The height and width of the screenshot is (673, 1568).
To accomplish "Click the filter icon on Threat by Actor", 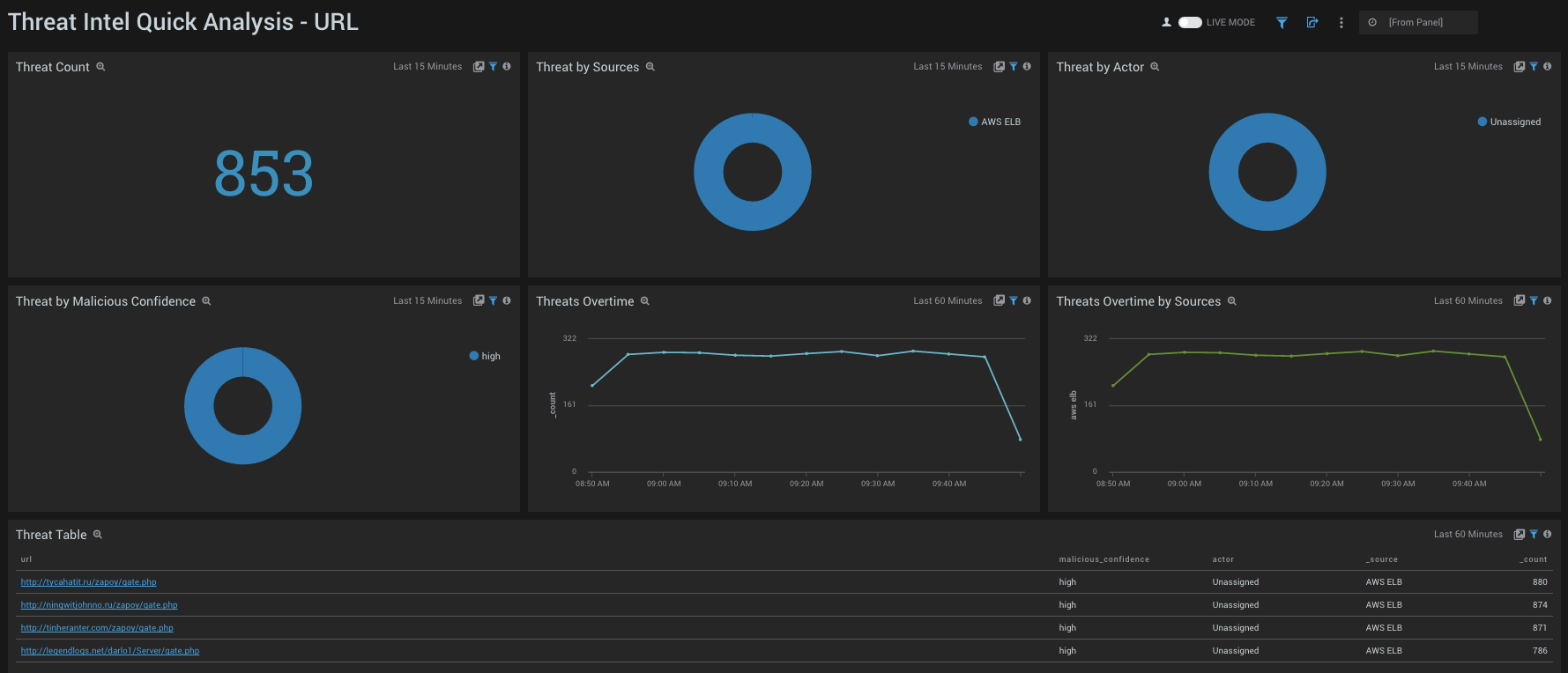I will pos(1534,67).
